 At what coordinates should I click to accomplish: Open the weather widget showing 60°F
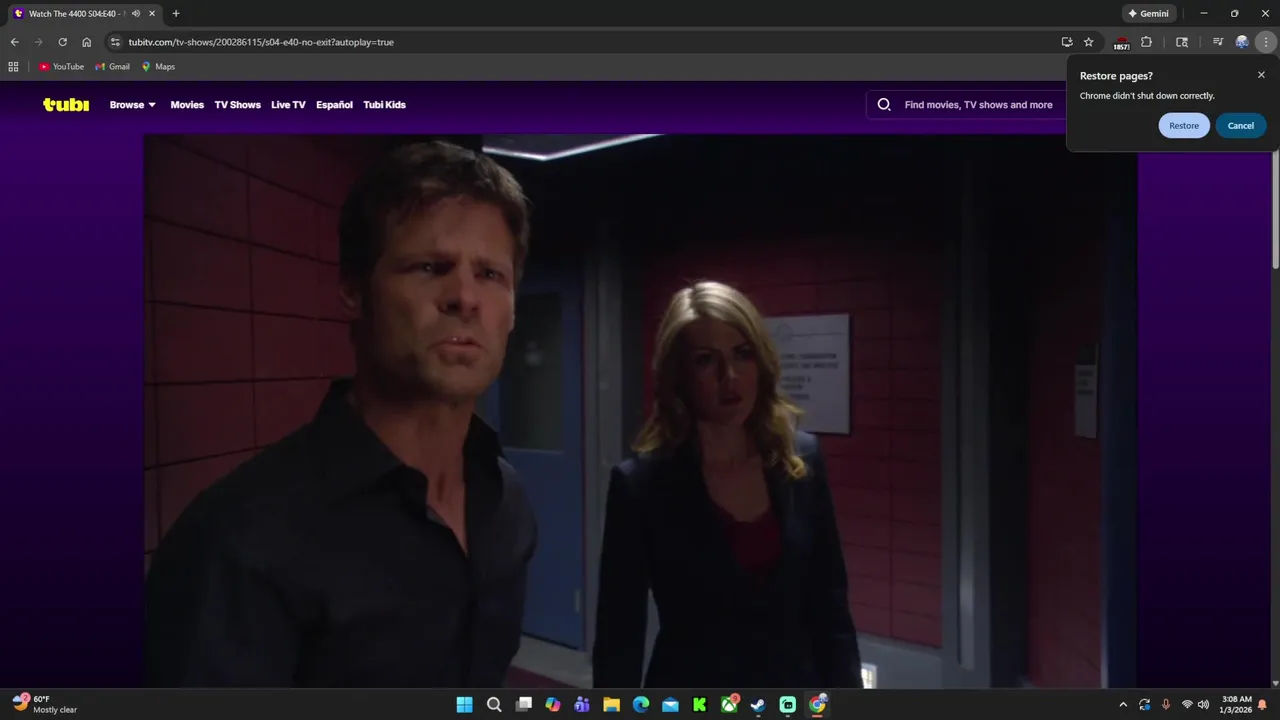(45, 705)
